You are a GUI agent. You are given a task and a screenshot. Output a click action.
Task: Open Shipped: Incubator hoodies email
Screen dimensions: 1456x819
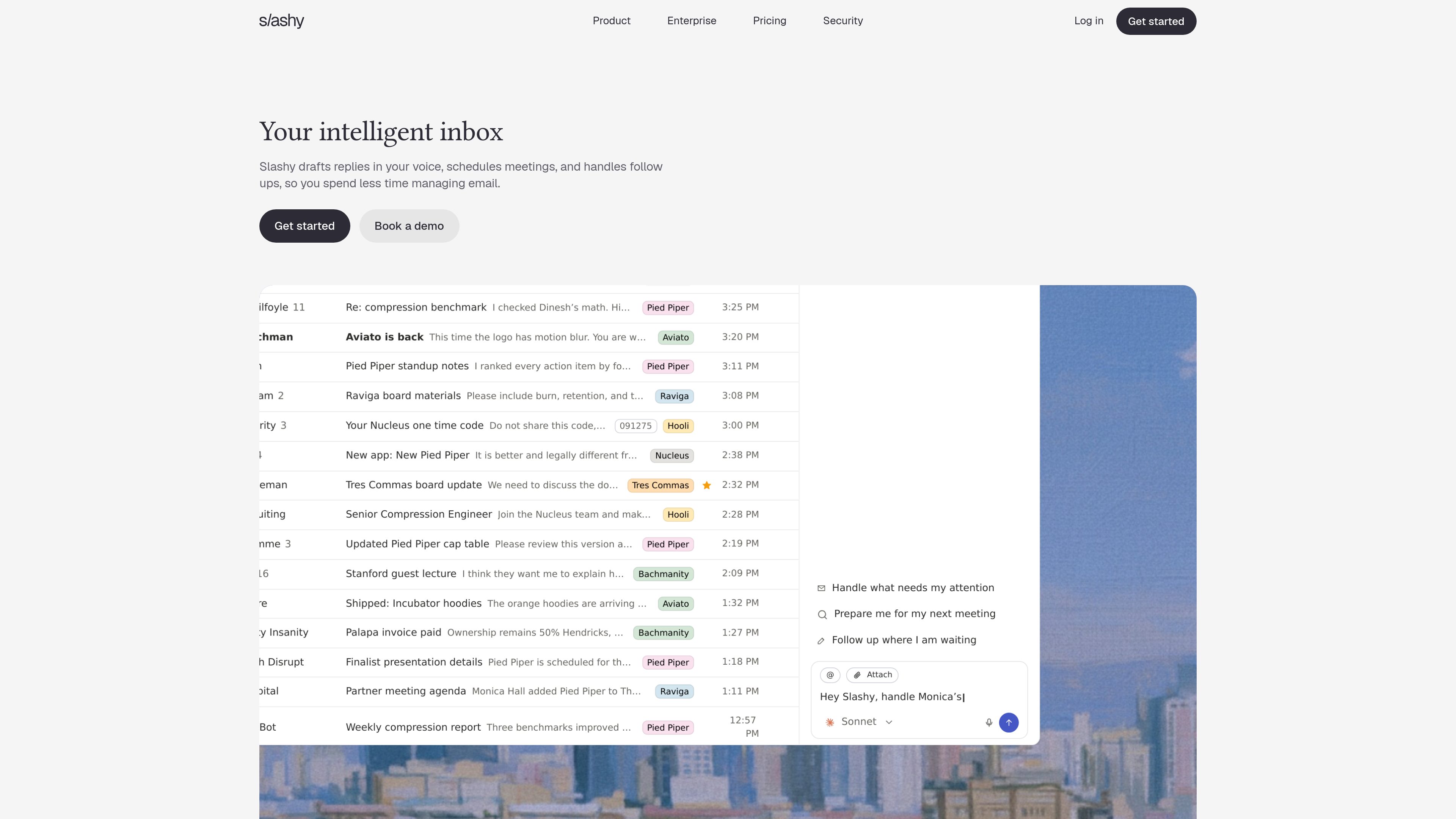[x=529, y=604]
